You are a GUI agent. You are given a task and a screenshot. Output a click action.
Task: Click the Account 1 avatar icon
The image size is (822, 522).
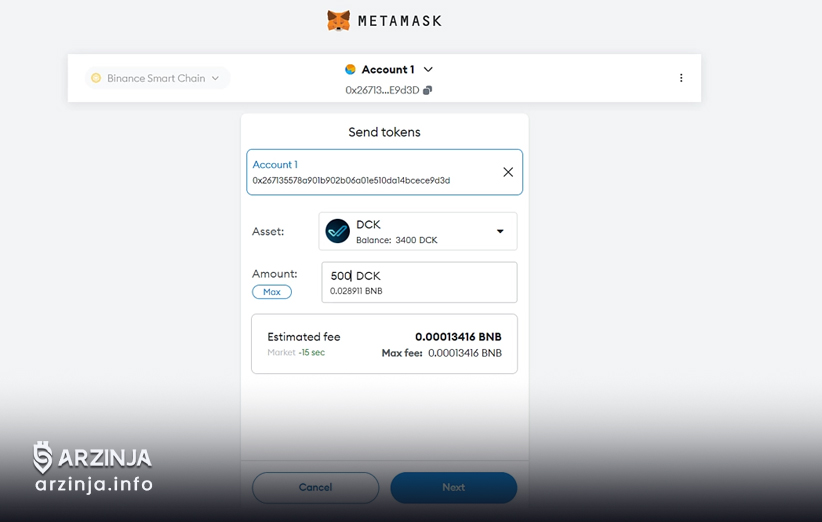(350, 69)
